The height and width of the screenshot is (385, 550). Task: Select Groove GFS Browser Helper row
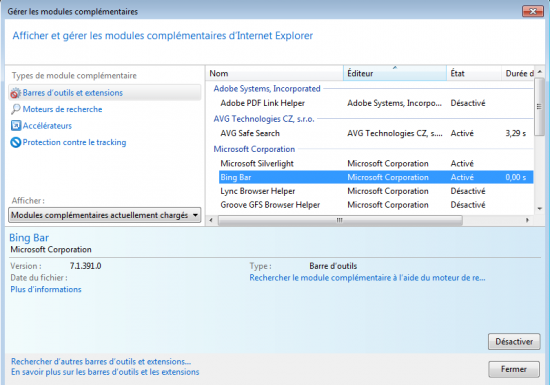click(376, 205)
